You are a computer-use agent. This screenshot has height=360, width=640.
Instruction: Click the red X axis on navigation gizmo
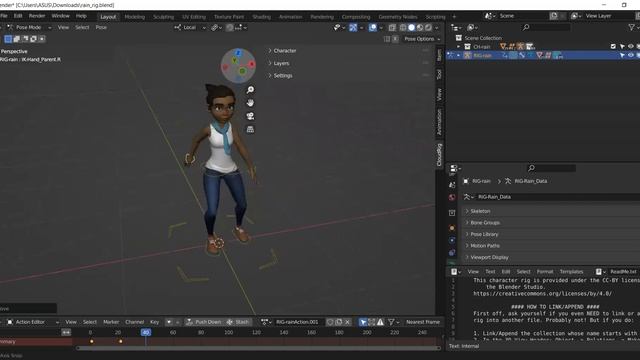[251, 64]
